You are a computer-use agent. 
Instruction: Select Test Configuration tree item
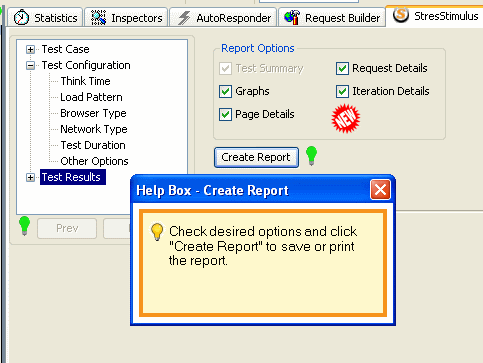(x=86, y=65)
